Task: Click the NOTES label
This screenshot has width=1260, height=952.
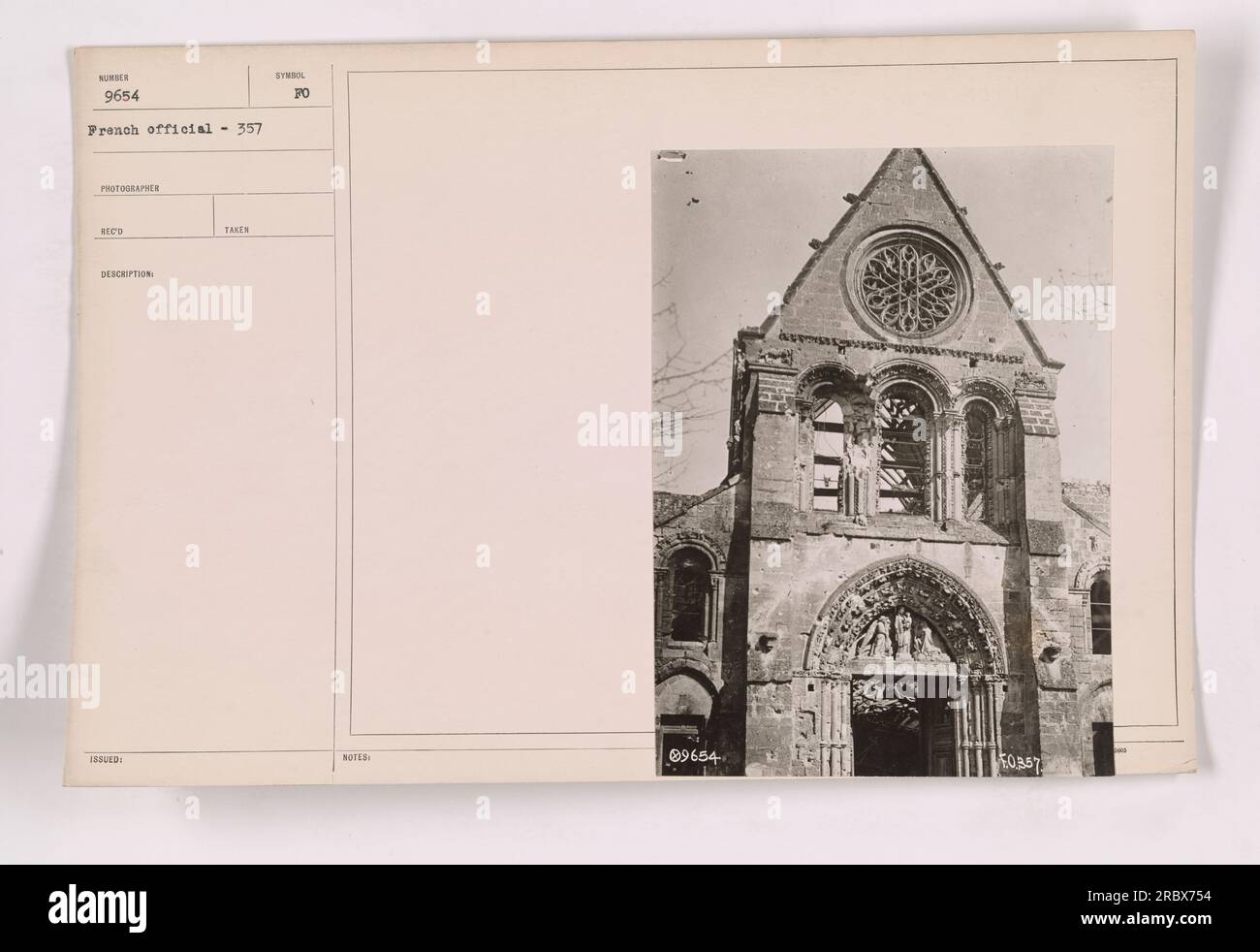Action: pos(358,760)
